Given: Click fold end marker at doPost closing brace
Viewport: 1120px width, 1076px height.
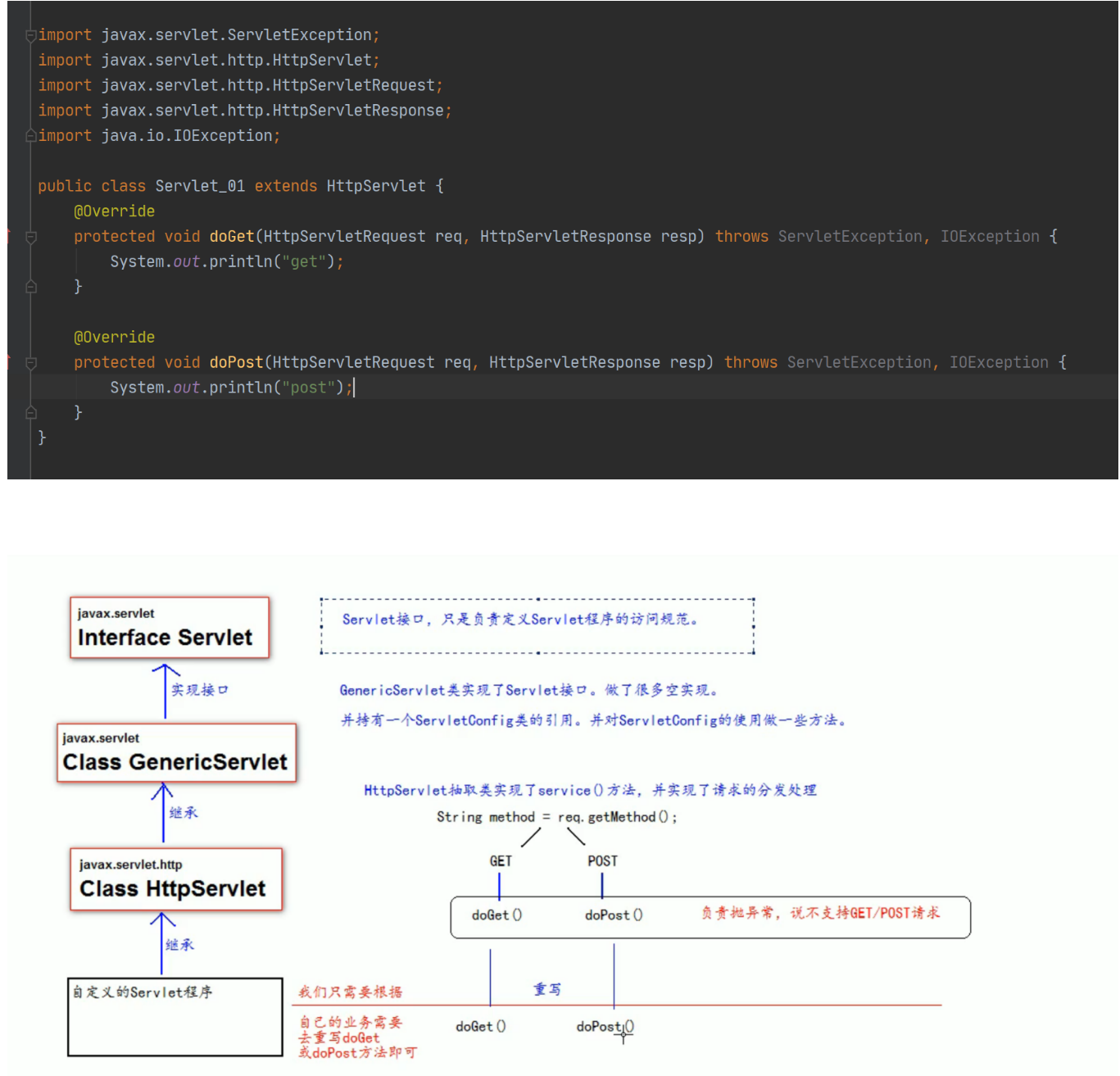Looking at the screenshot, I should [x=31, y=413].
